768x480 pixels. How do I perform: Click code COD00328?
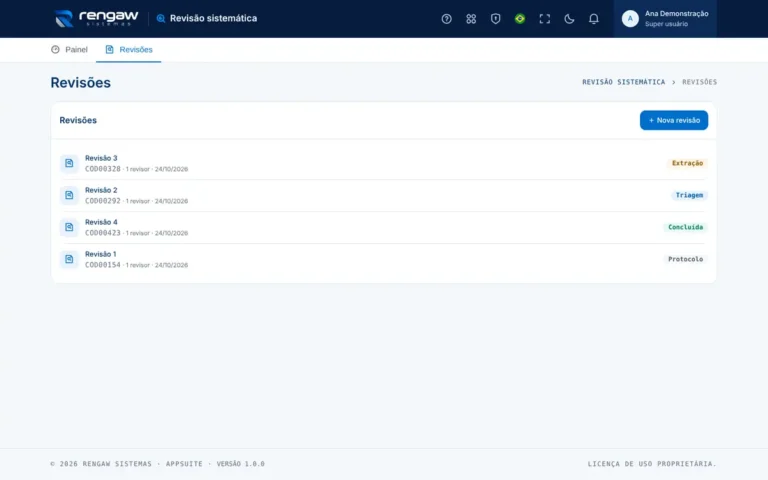[x=102, y=168]
